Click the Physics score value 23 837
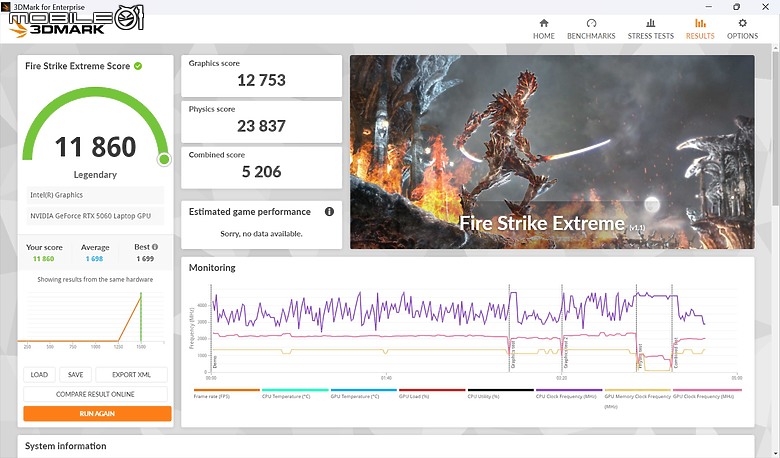This screenshot has width=780, height=458. (x=261, y=126)
